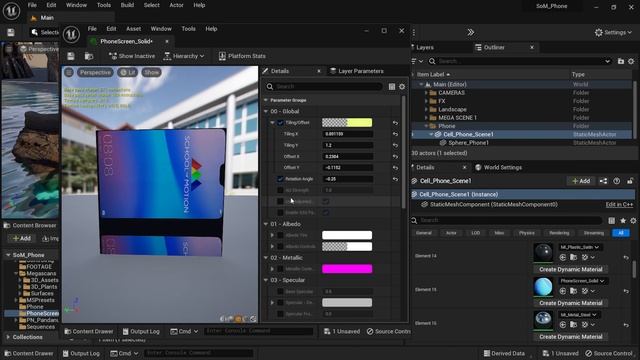Image resolution: width=640 pixels, height=360 pixels.
Task: Click the Outliner search field
Action: [x=519, y=61]
